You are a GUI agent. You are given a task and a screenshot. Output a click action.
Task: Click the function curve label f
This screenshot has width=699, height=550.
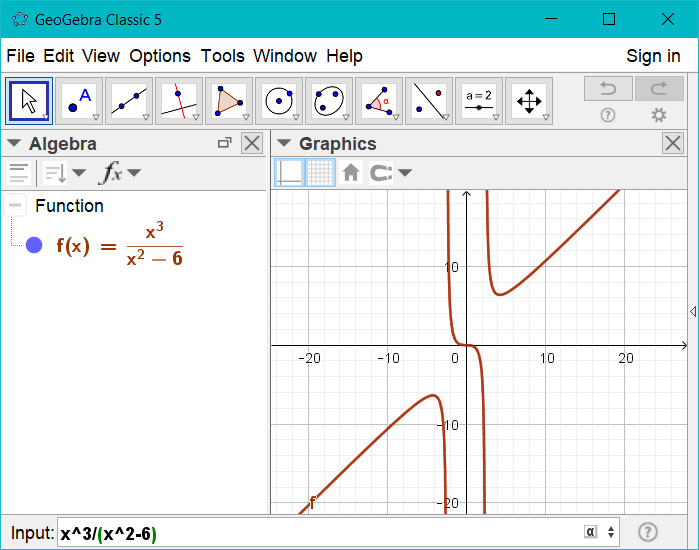coord(312,503)
